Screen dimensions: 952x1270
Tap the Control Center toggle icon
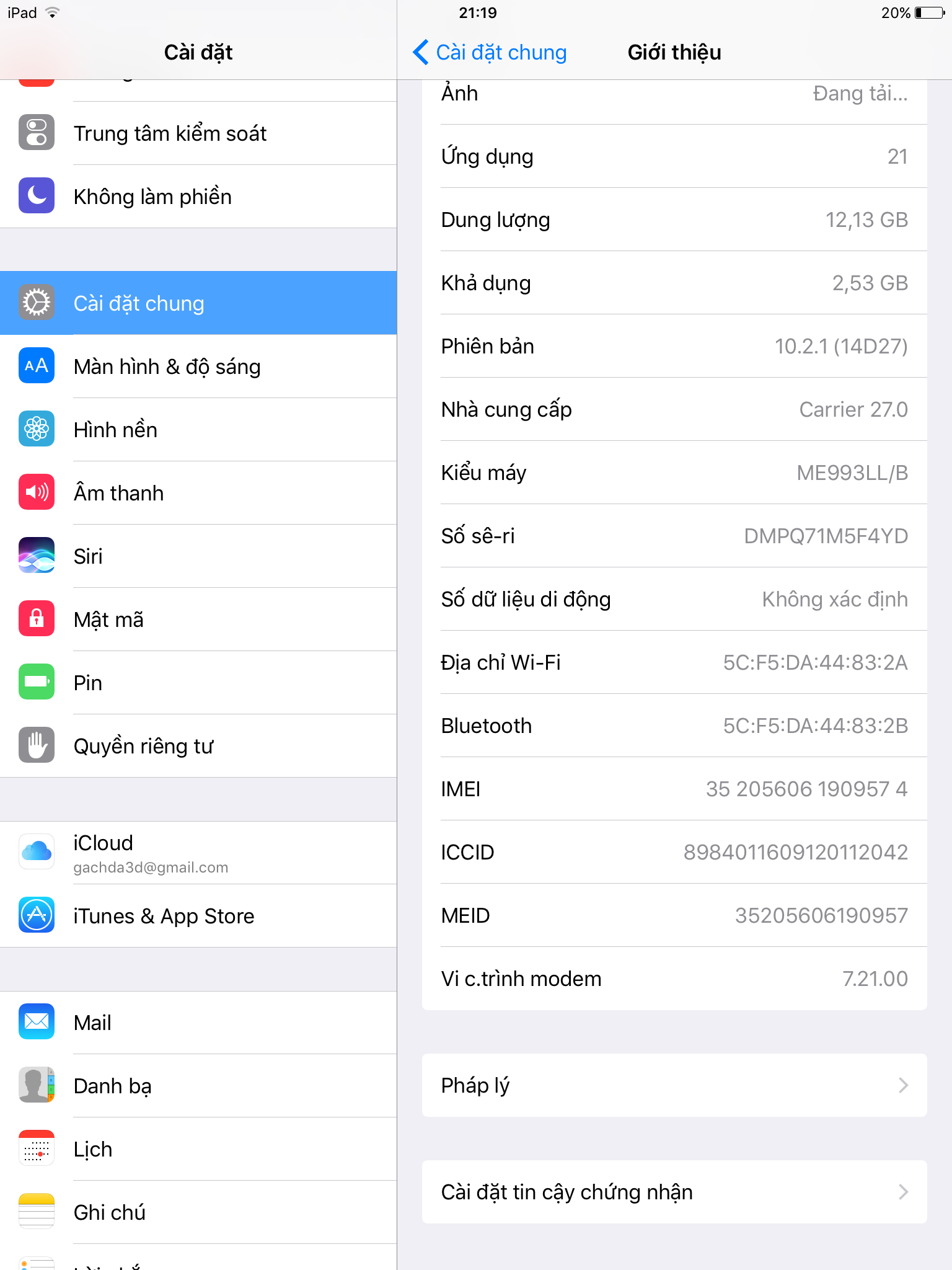pyautogui.click(x=37, y=133)
